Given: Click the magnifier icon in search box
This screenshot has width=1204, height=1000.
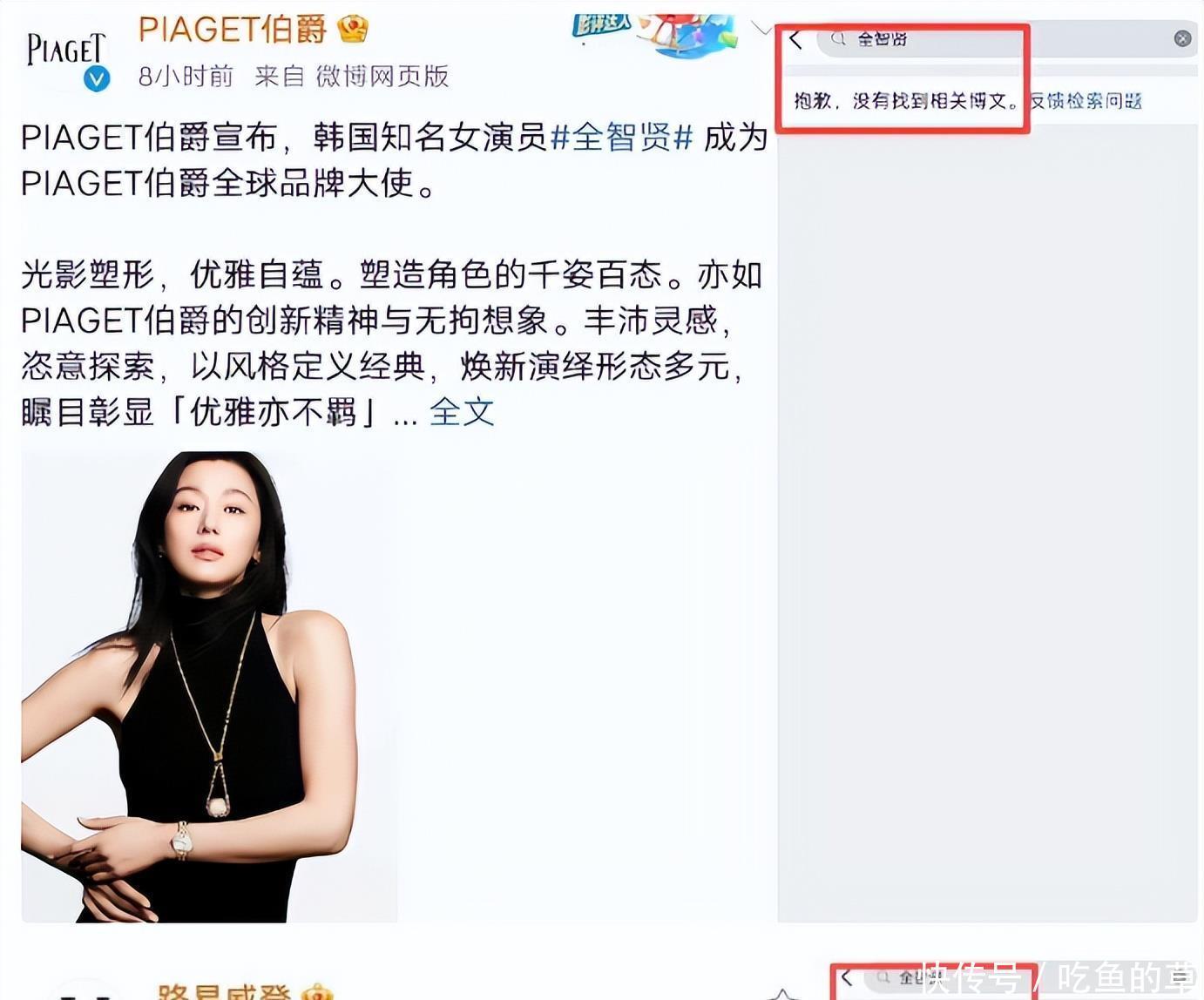Looking at the screenshot, I should pos(838,39).
